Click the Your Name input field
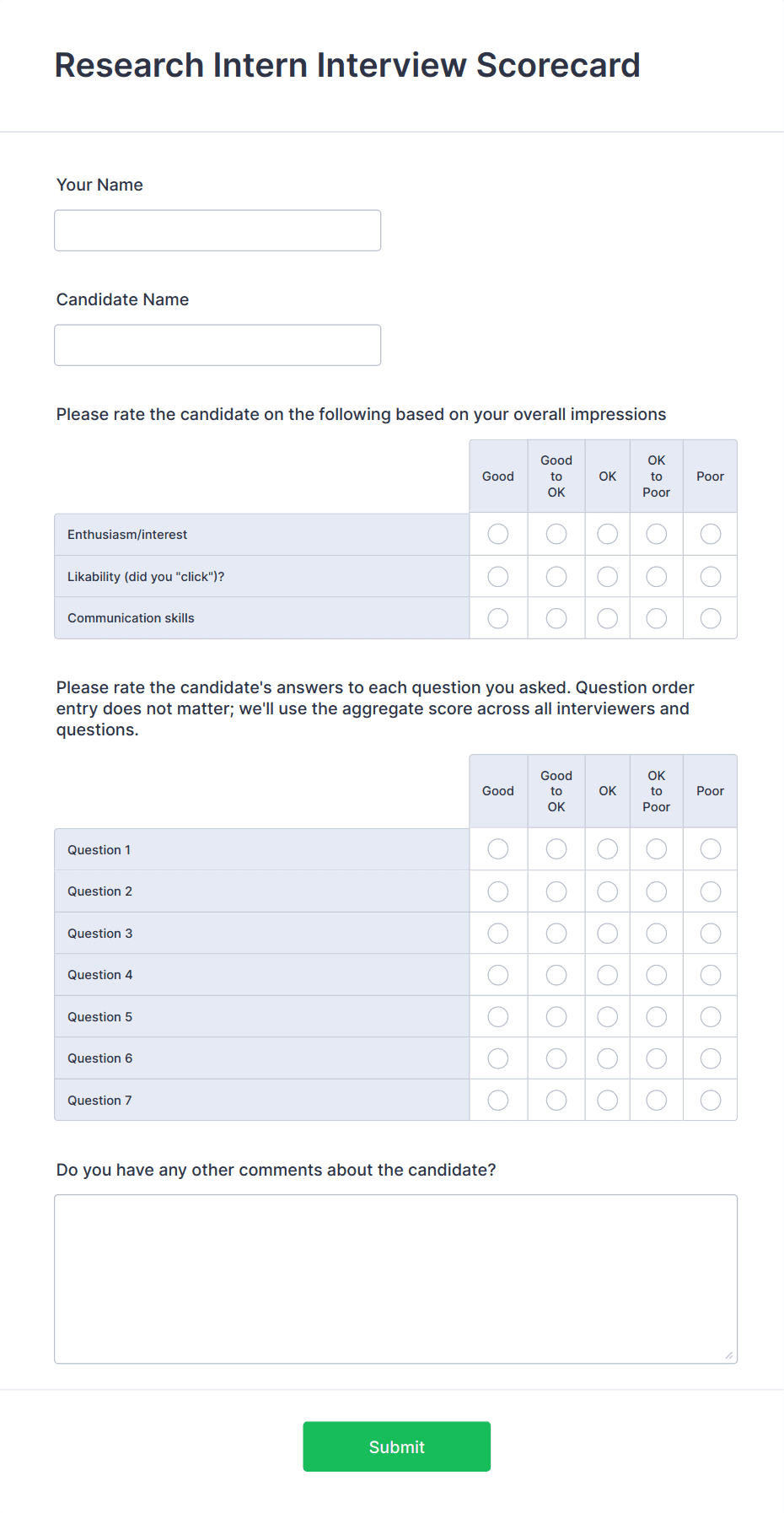This screenshot has width=784, height=1513. click(217, 229)
